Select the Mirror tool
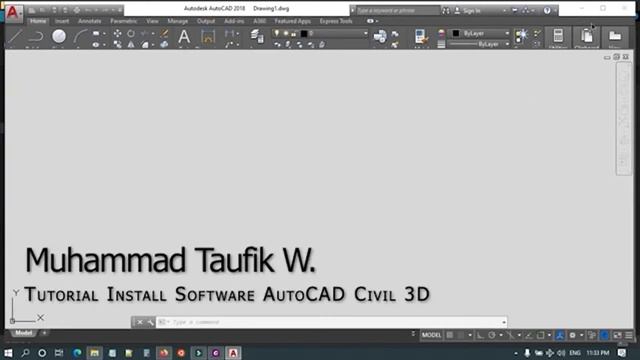This screenshot has height=360, width=640. (131, 44)
